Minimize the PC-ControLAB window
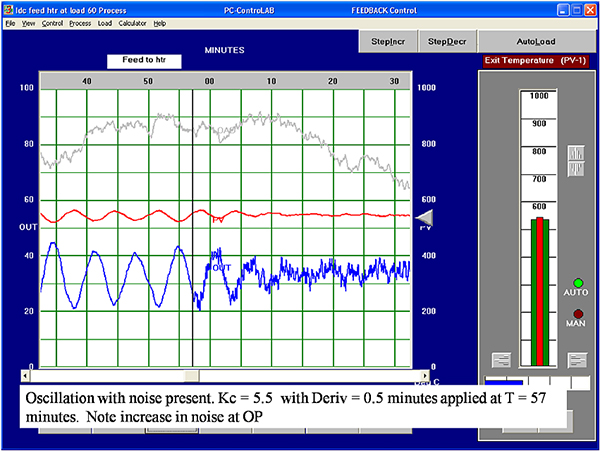Screen dimensions: 600x451 (562, 10)
